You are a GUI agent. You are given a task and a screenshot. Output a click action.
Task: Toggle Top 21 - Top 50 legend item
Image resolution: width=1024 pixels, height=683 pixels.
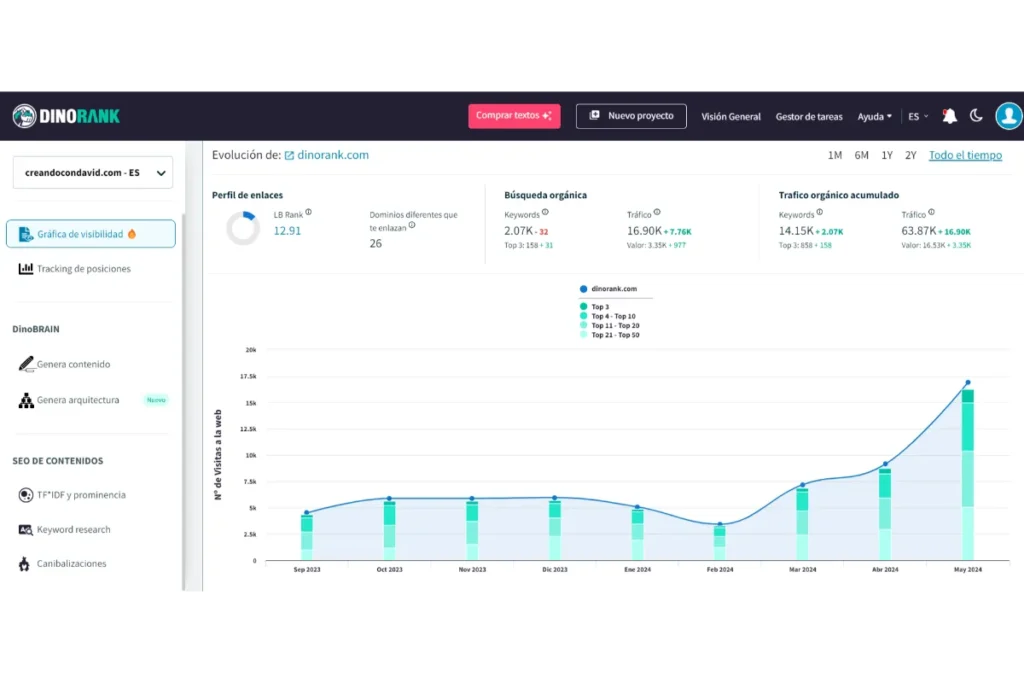[614, 335]
